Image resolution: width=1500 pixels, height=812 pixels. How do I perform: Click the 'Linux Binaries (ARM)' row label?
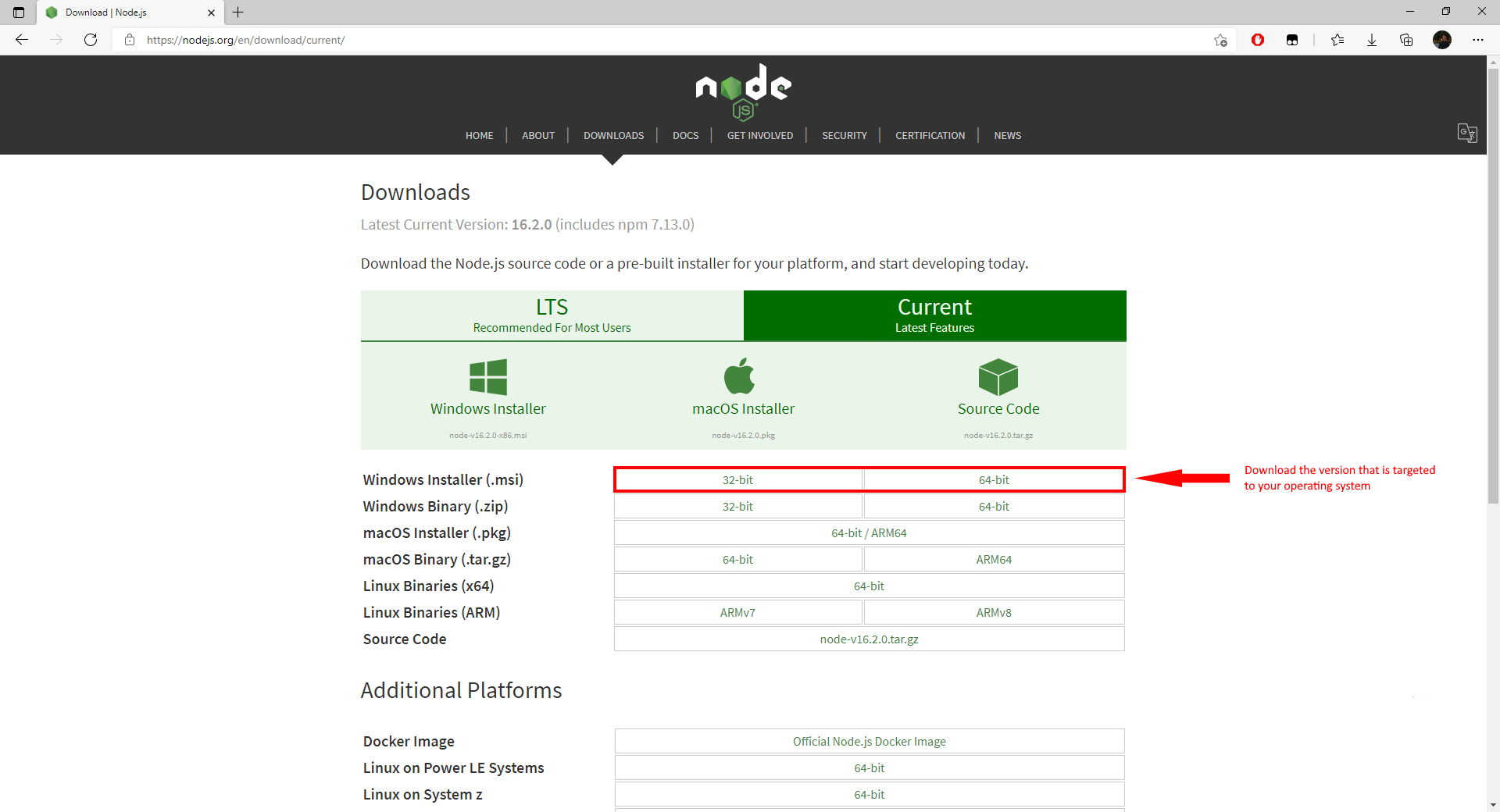click(x=431, y=613)
